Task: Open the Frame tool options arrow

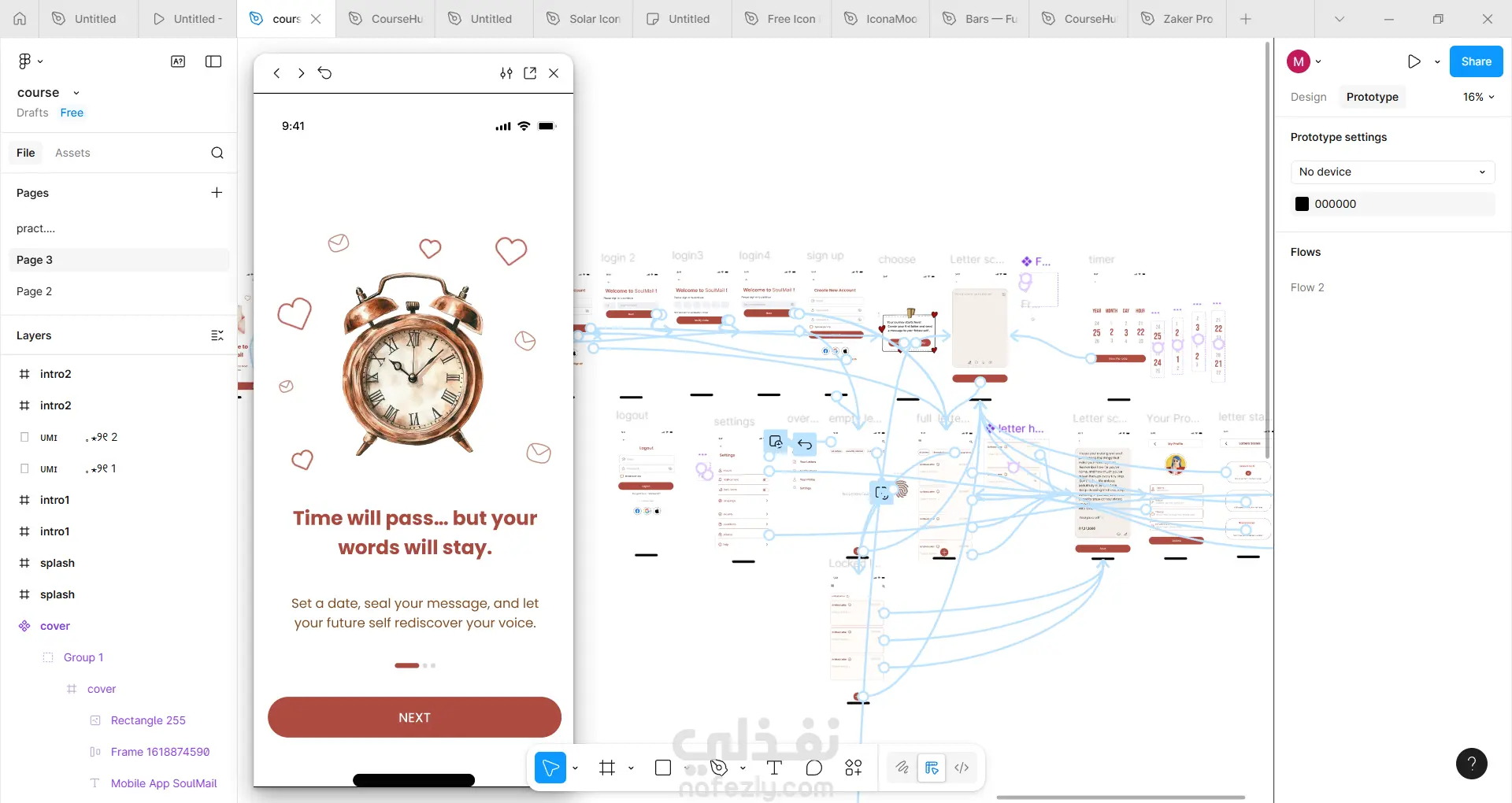Action: tap(631, 768)
